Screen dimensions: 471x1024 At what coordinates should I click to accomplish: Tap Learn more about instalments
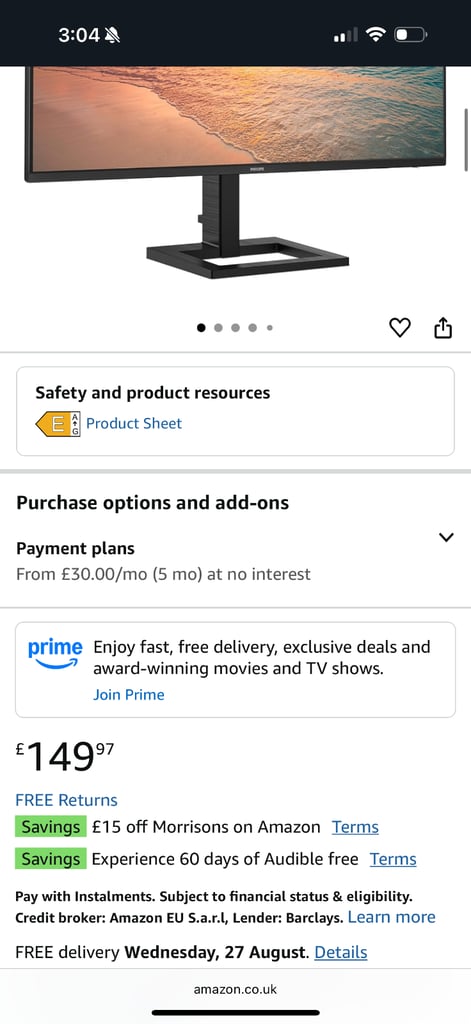(391, 917)
